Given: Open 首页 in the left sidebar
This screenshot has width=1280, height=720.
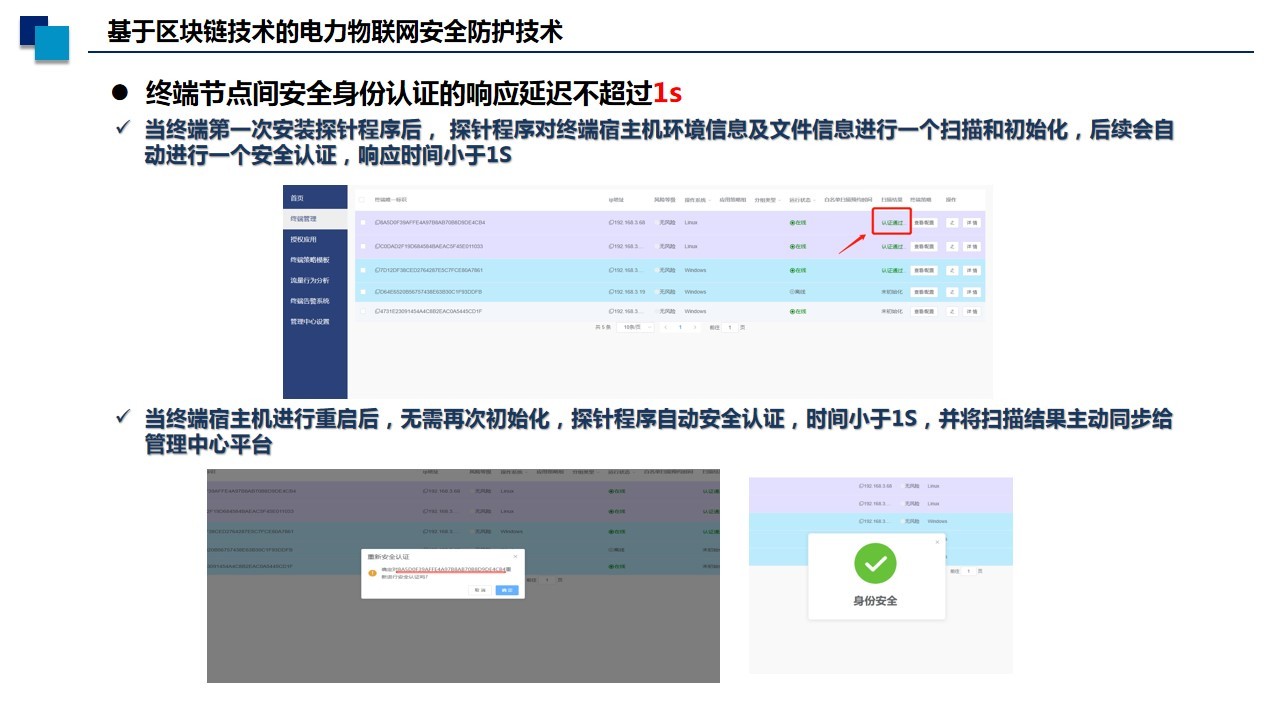Looking at the screenshot, I should point(315,198).
